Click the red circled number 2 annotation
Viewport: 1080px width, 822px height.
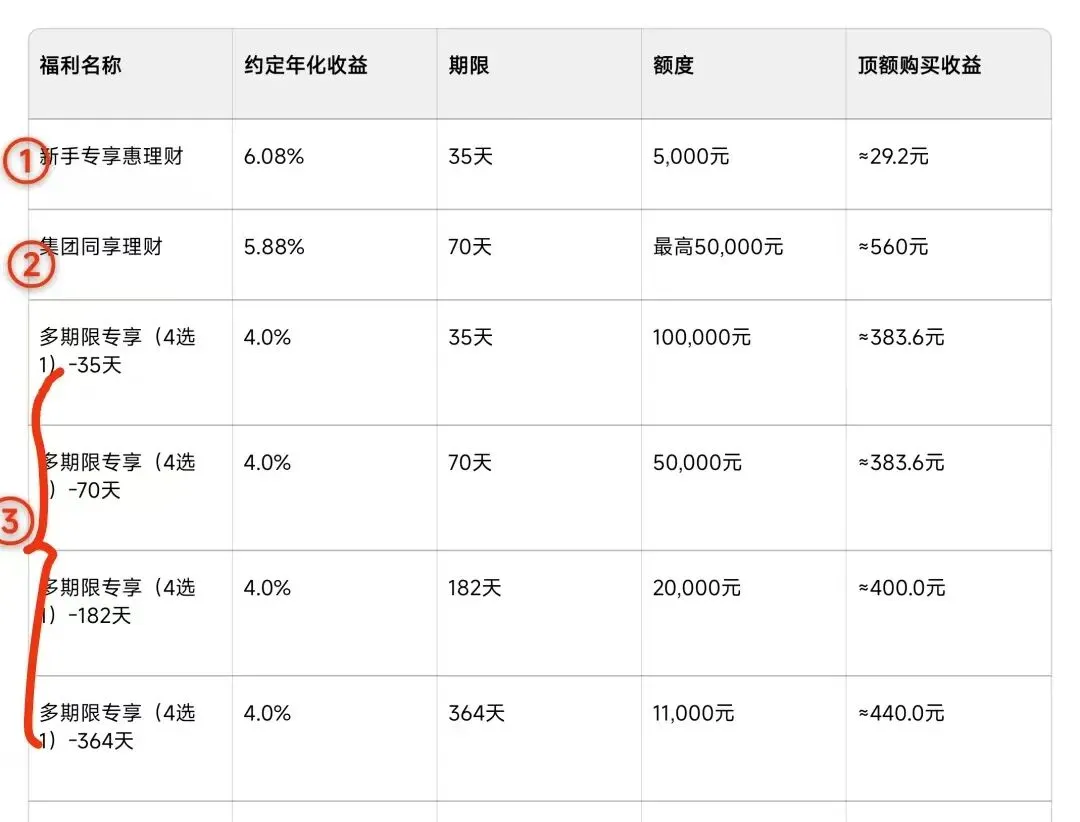(x=30, y=266)
